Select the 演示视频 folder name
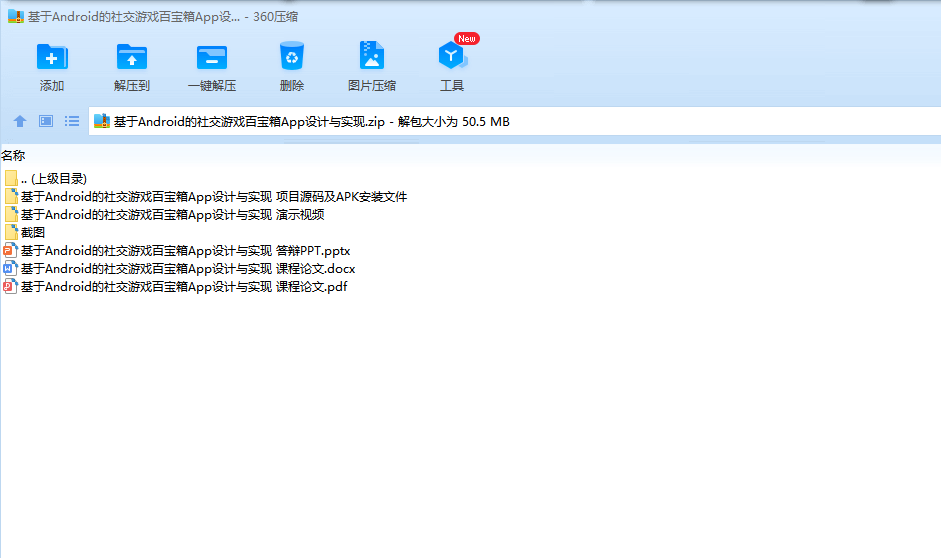 pos(173,214)
